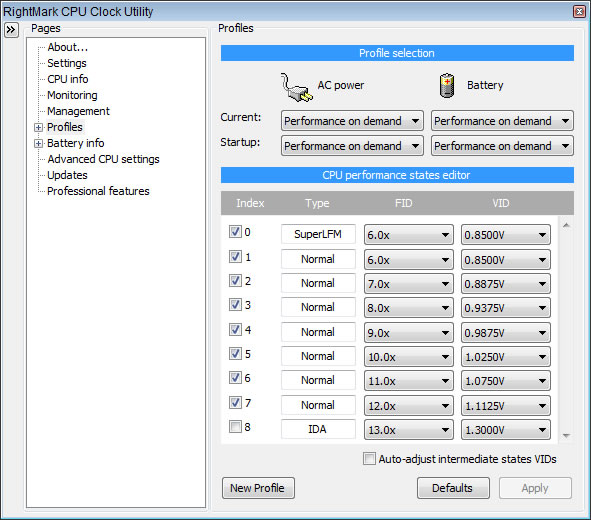Open the Current Battery profile dropdown
Image resolution: width=591 pixels, height=520 pixels.
coord(502,121)
